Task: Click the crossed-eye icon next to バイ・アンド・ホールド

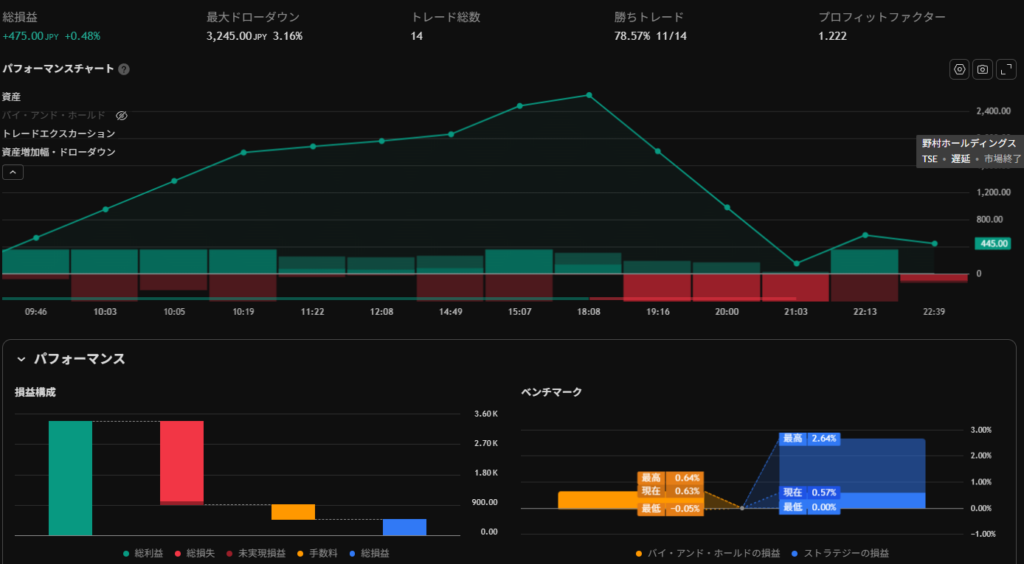Action: (x=122, y=116)
